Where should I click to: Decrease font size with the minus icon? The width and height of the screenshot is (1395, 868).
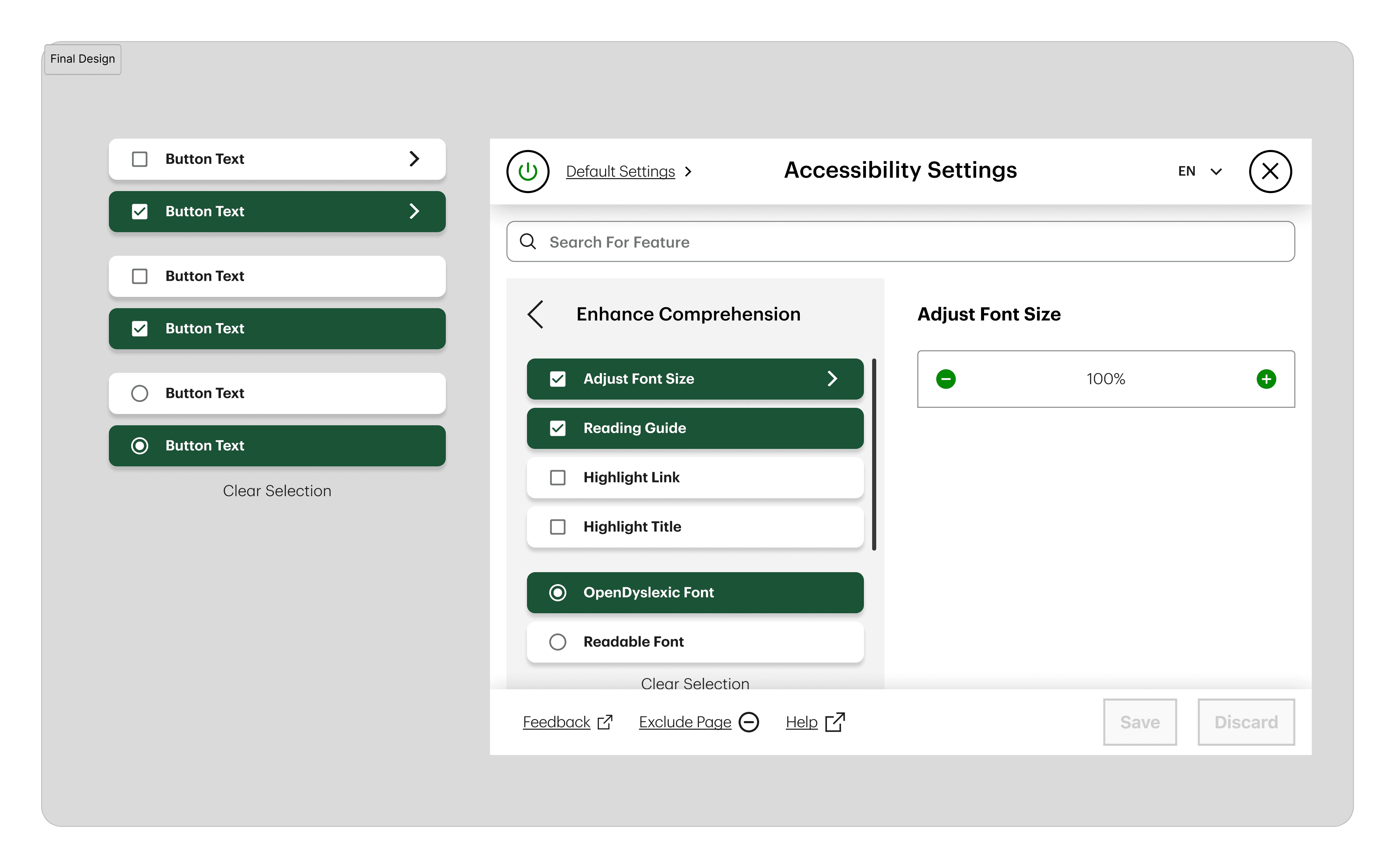click(945, 379)
